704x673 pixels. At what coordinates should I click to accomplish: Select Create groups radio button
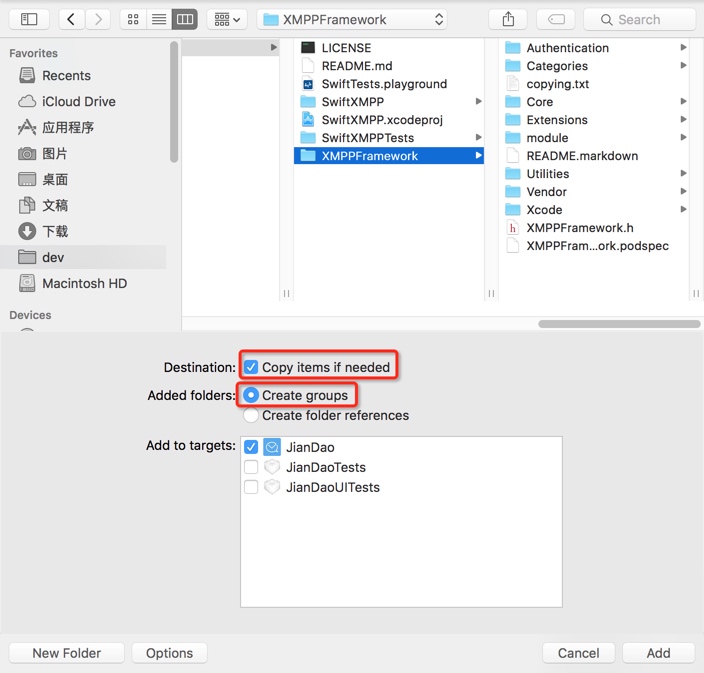[251, 395]
